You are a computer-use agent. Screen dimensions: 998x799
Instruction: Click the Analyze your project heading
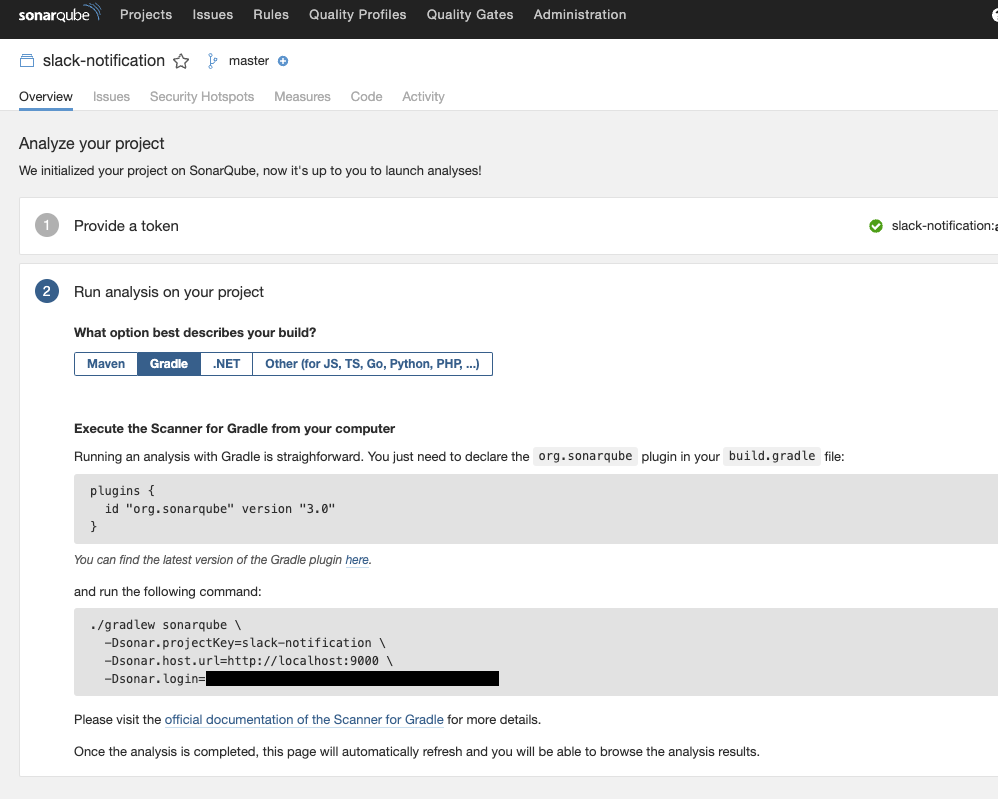(x=92, y=144)
